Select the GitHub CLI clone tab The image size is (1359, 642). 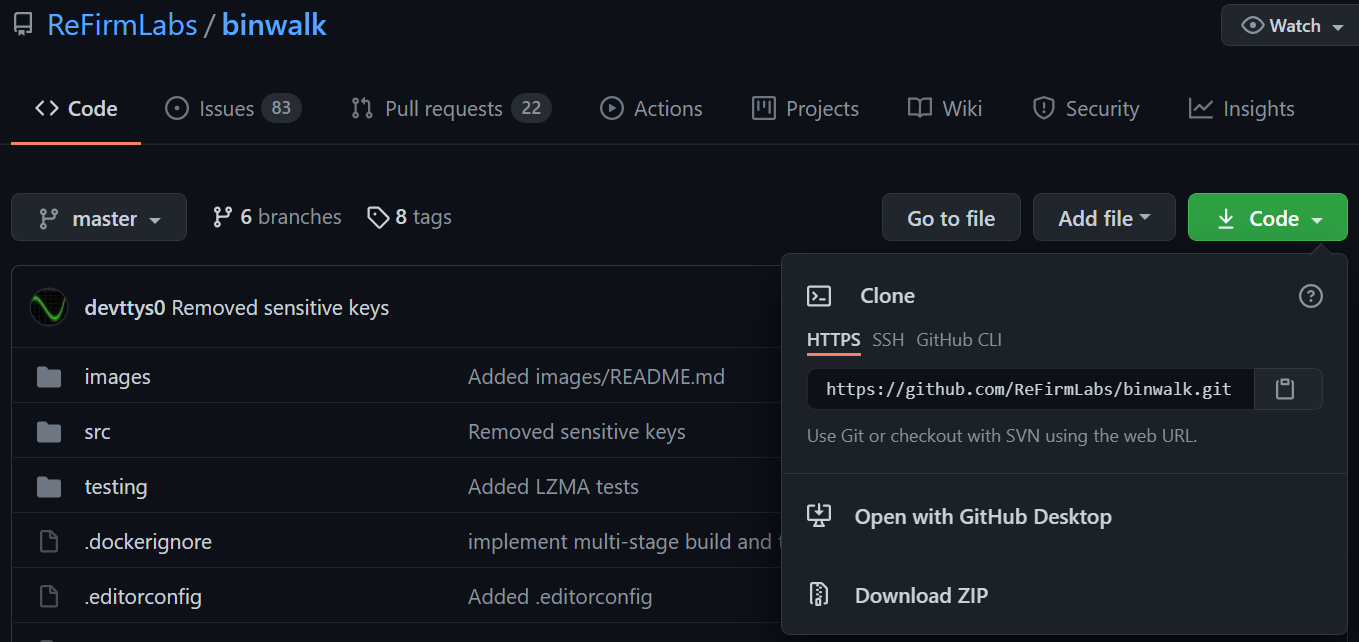pyautogui.click(x=959, y=340)
